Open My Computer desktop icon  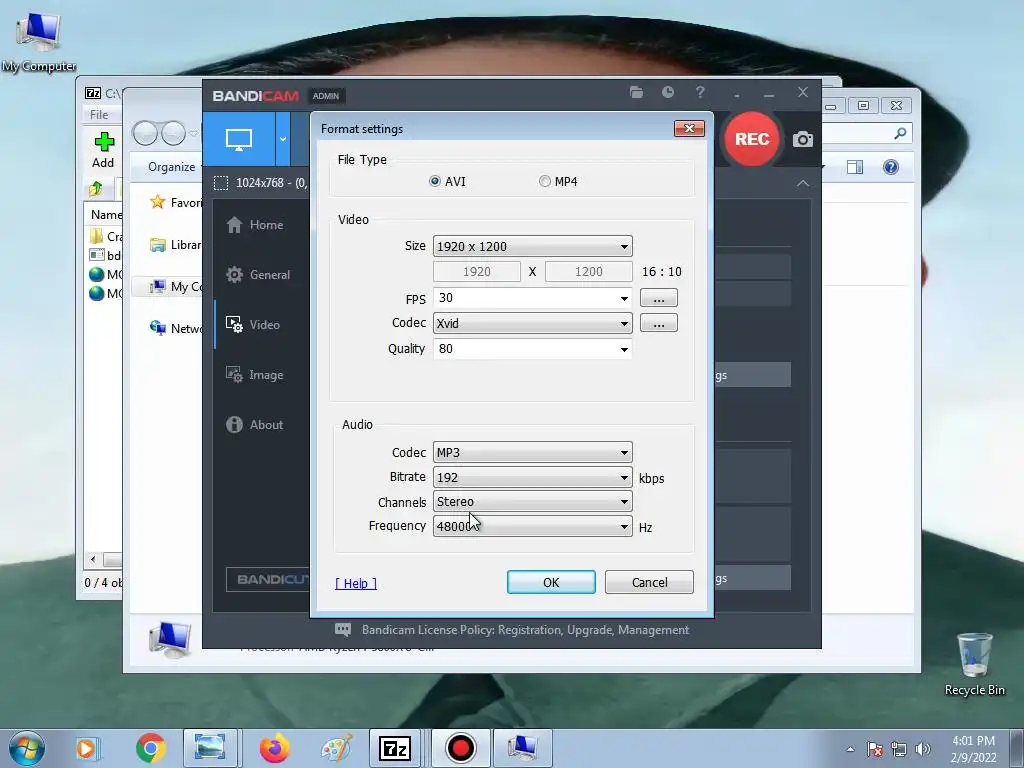point(39,42)
